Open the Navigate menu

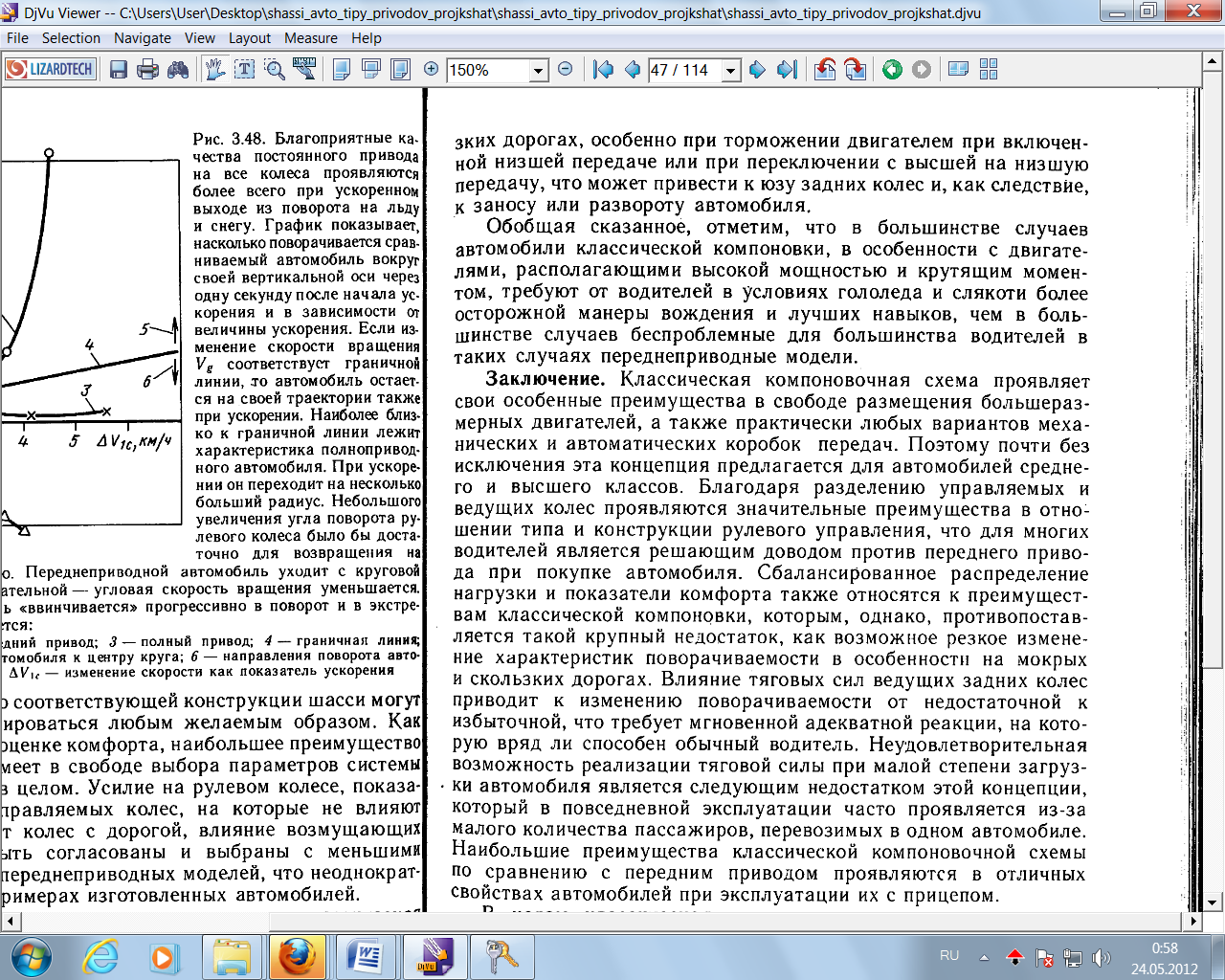point(143,38)
